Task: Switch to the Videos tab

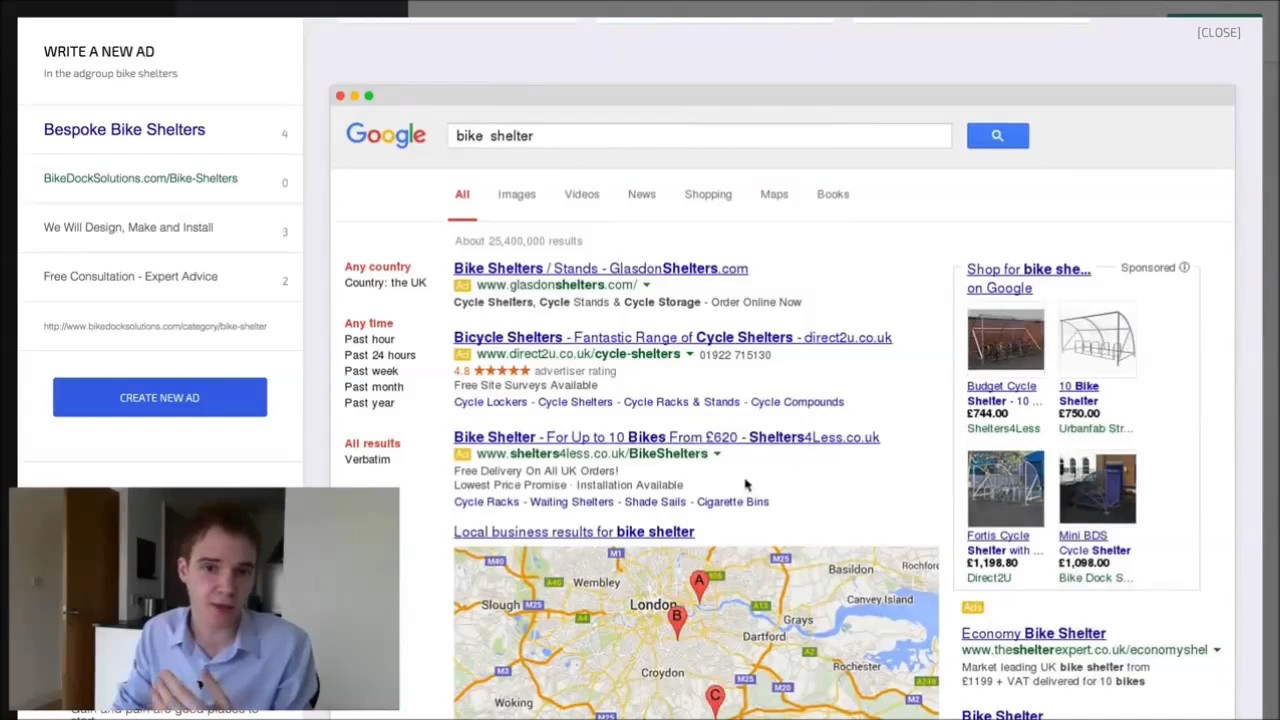Action: pyautogui.click(x=582, y=194)
